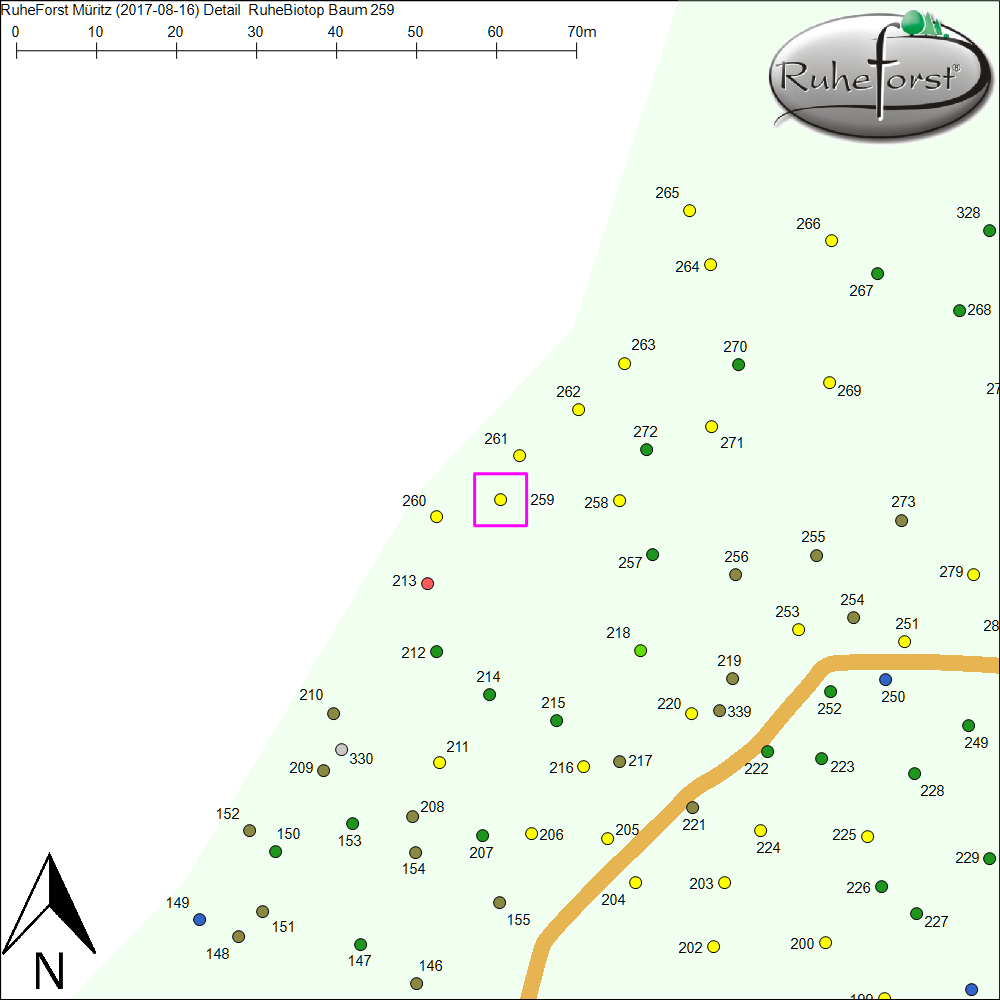Screen dimensions: 1000x1000
Task: Click the olive tree marker 273
Action: 902,520
